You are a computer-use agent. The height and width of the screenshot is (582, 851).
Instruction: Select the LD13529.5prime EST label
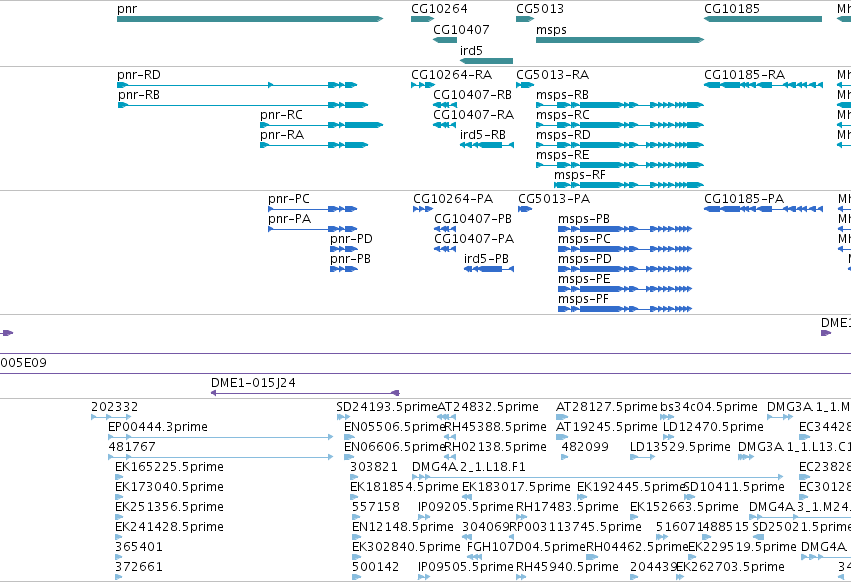pyautogui.click(x=680, y=447)
